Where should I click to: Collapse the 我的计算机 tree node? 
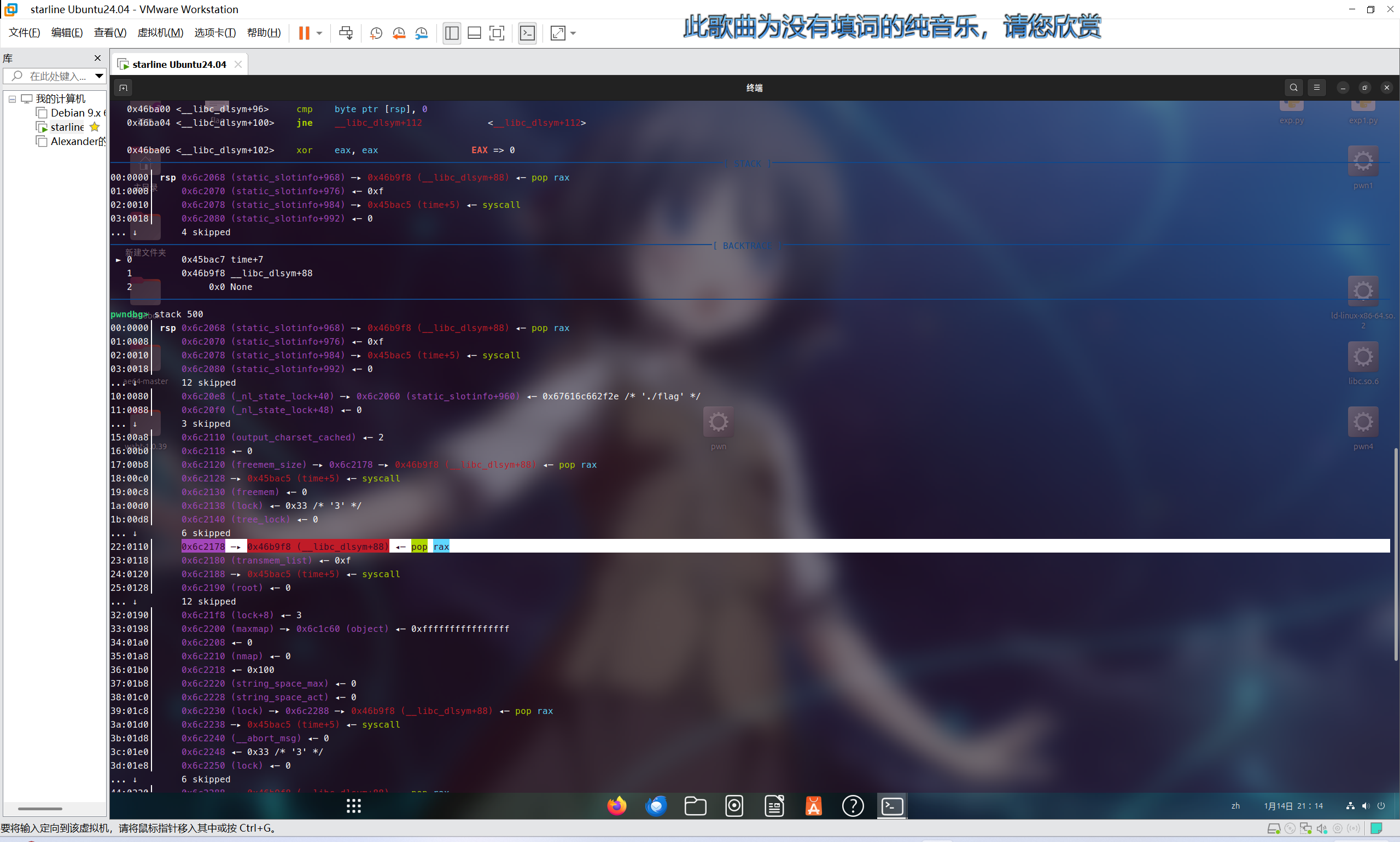click(x=12, y=98)
